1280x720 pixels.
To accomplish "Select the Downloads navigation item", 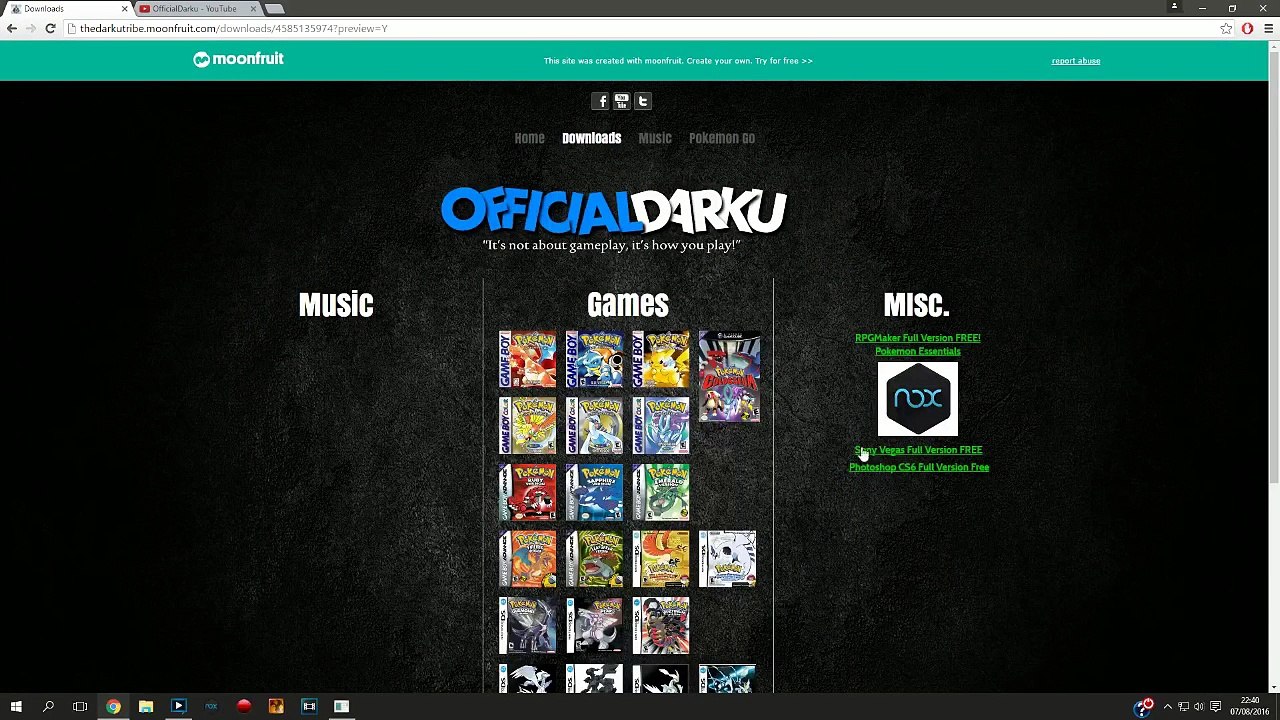I will (x=591, y=138).
